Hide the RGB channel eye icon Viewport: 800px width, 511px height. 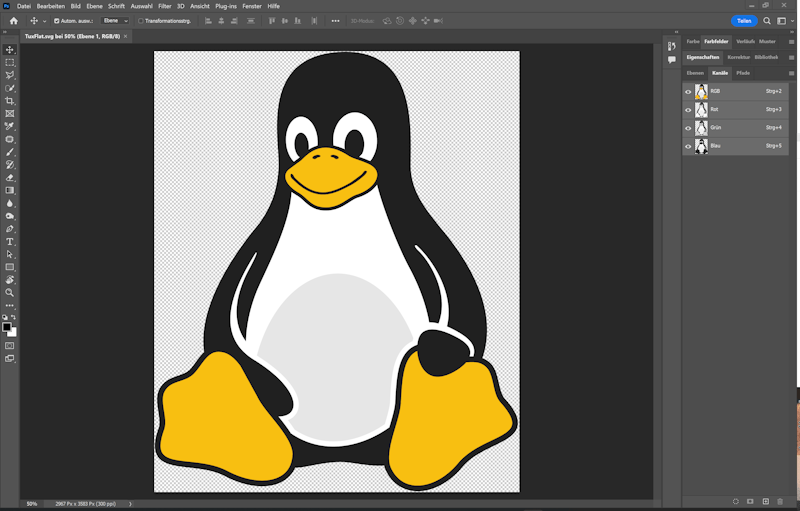[688, 92]
